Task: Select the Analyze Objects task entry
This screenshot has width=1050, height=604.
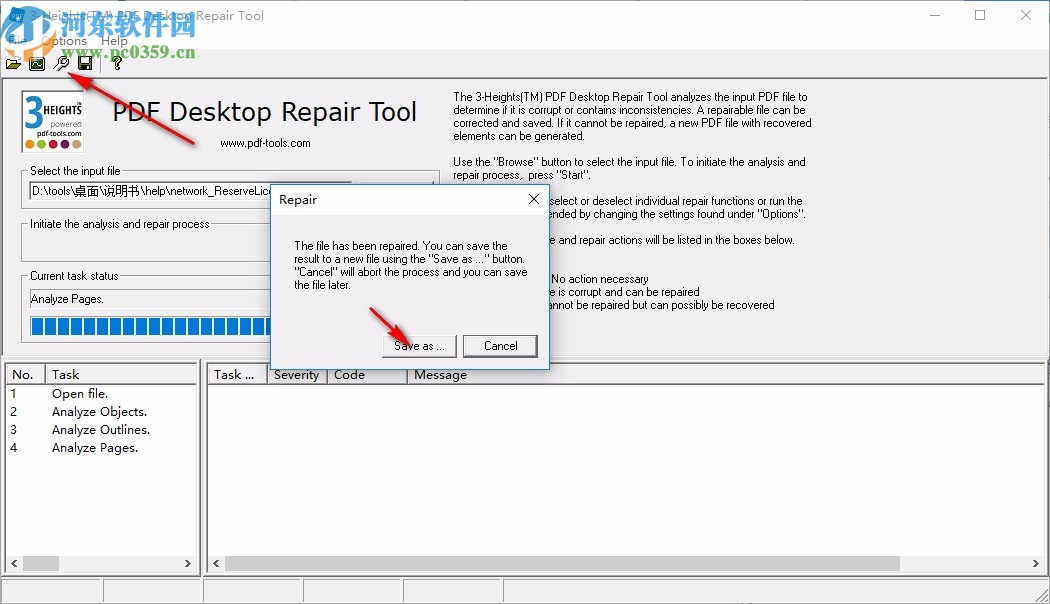Action: (98, 411)
